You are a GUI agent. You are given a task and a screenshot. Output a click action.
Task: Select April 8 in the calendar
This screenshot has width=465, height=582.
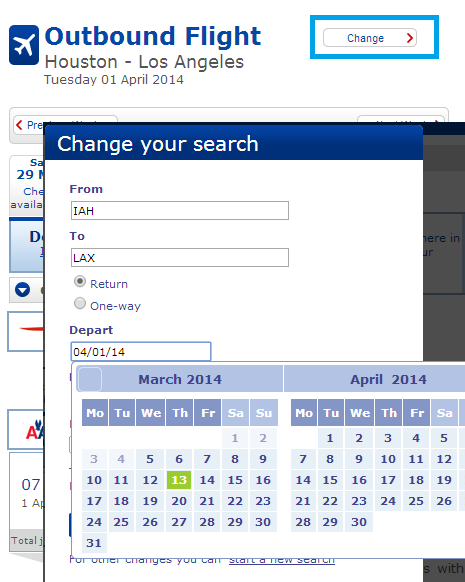tap(330, 459)
